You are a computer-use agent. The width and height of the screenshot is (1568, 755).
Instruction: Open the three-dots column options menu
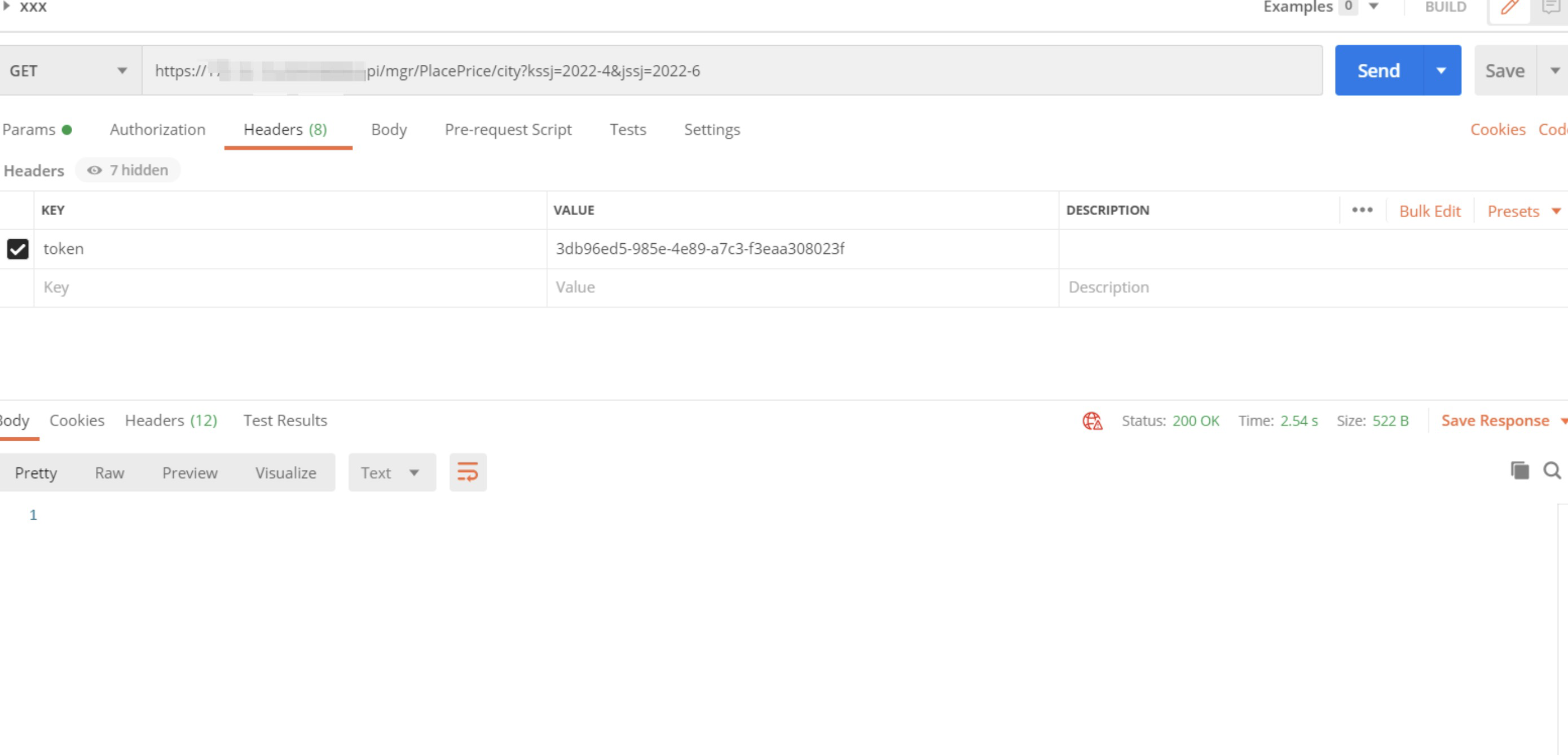click(x=1362, y=210)
